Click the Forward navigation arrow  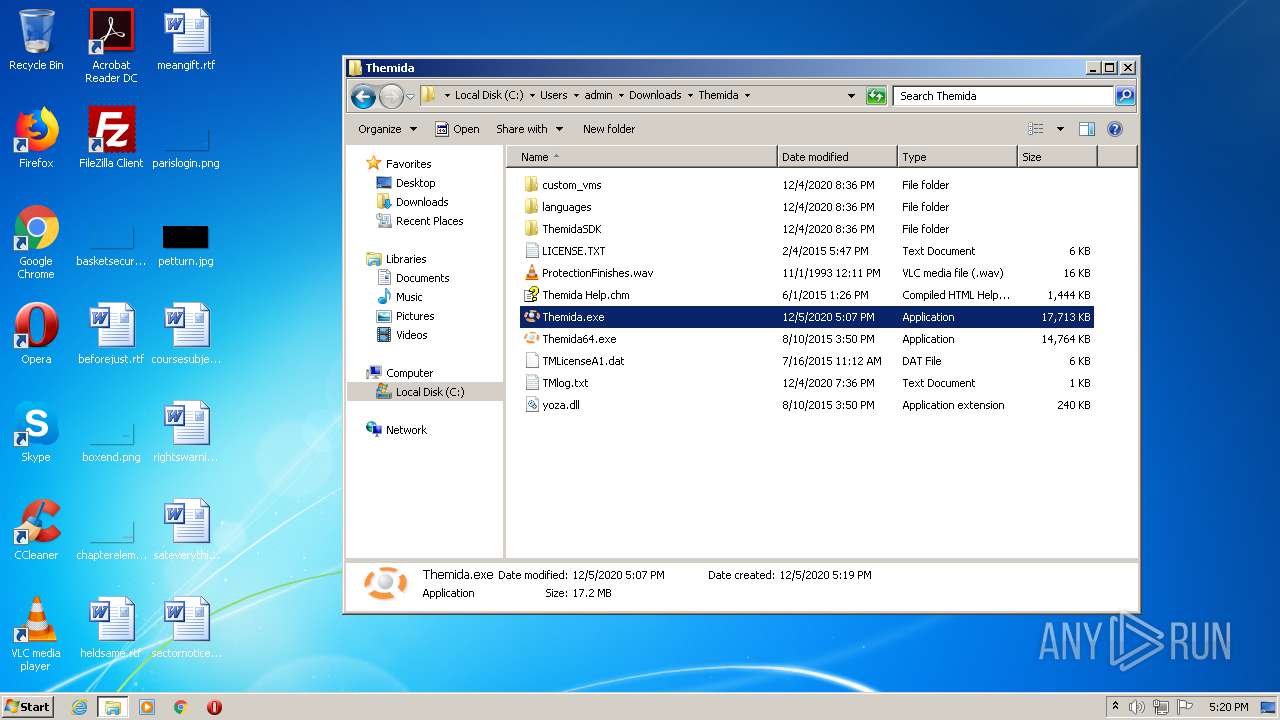[x=391, y=96]
